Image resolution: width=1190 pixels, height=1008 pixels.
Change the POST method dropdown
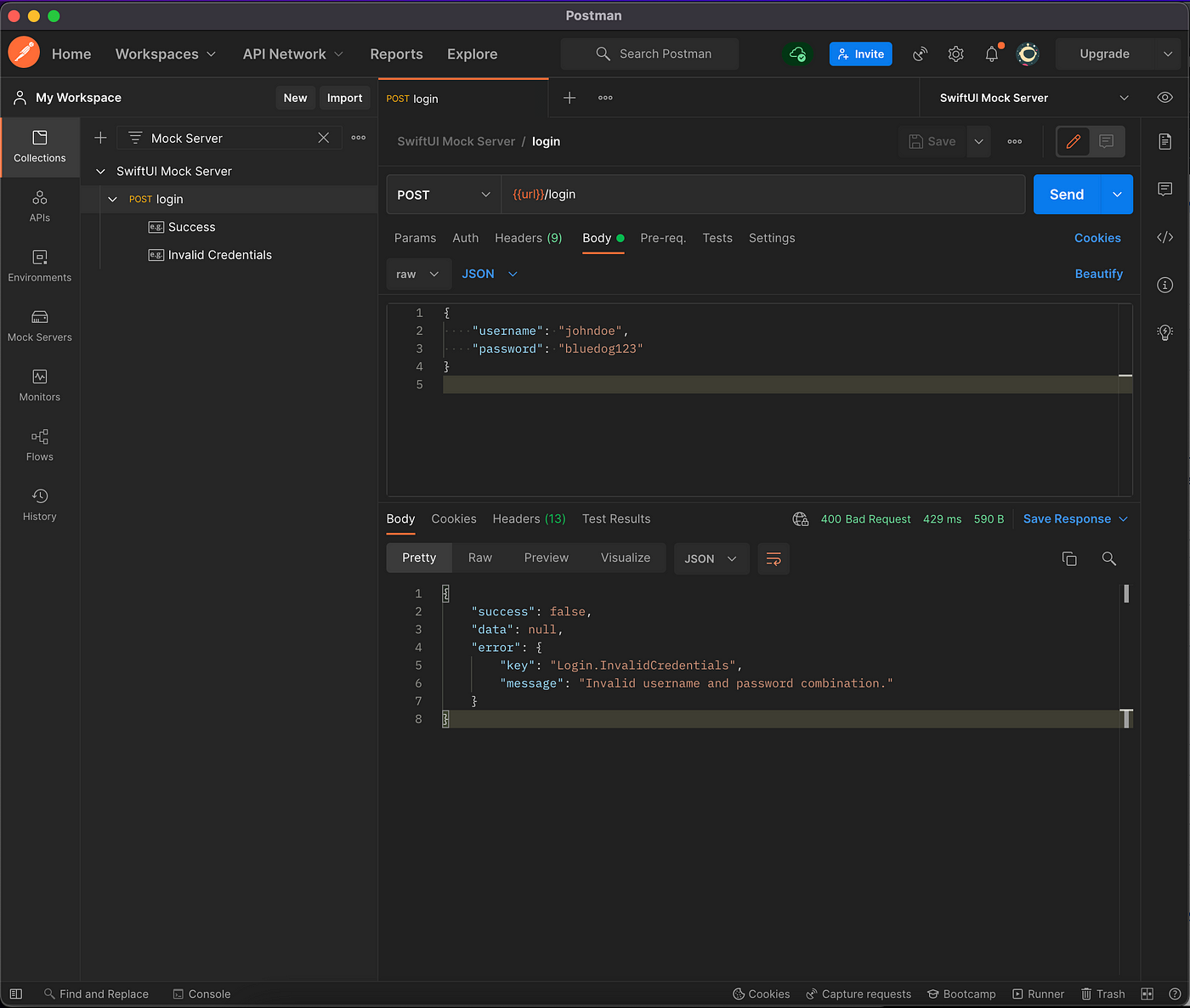(x=444, y=195)
